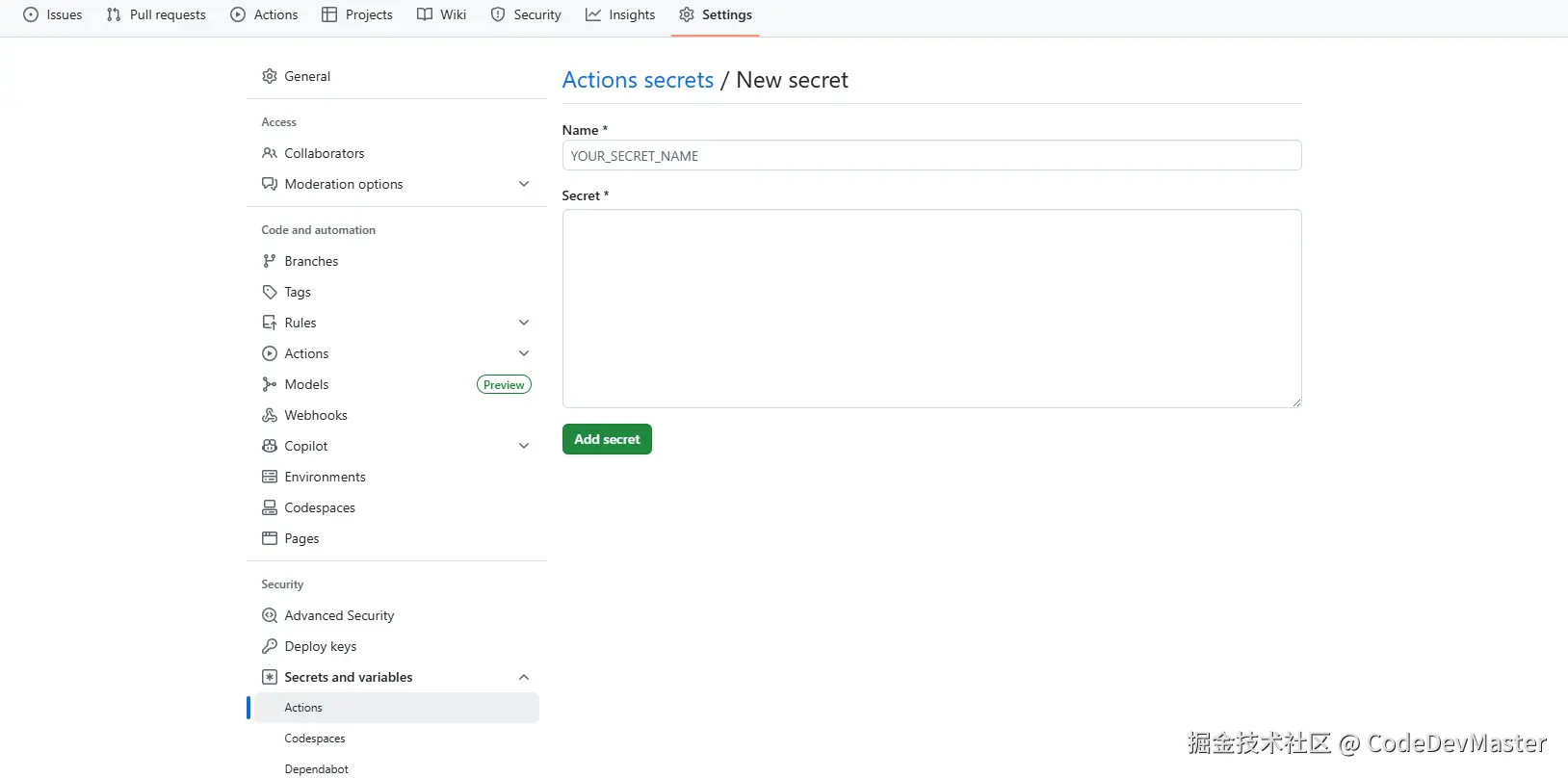This screenshot has width=1568, height=778.
Task: Expand the Copilot settings chevron
Action: [524, 446]
